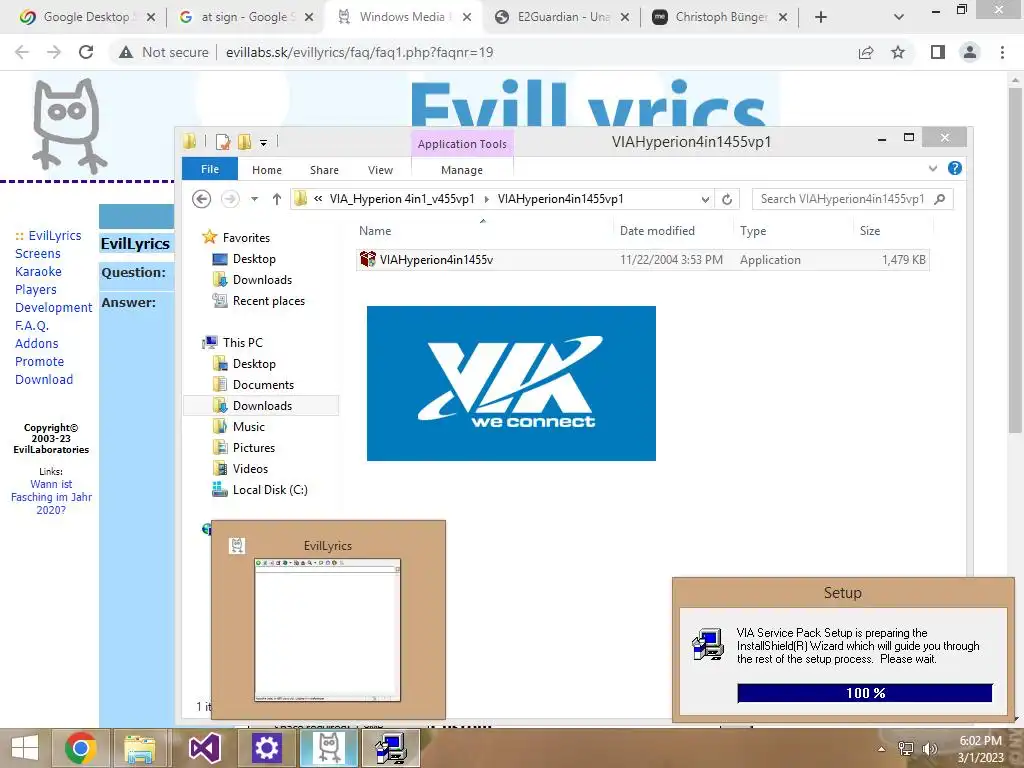Sort files by Date modified column
This screenshot has width=1024, height=768.
coord(657,231)
